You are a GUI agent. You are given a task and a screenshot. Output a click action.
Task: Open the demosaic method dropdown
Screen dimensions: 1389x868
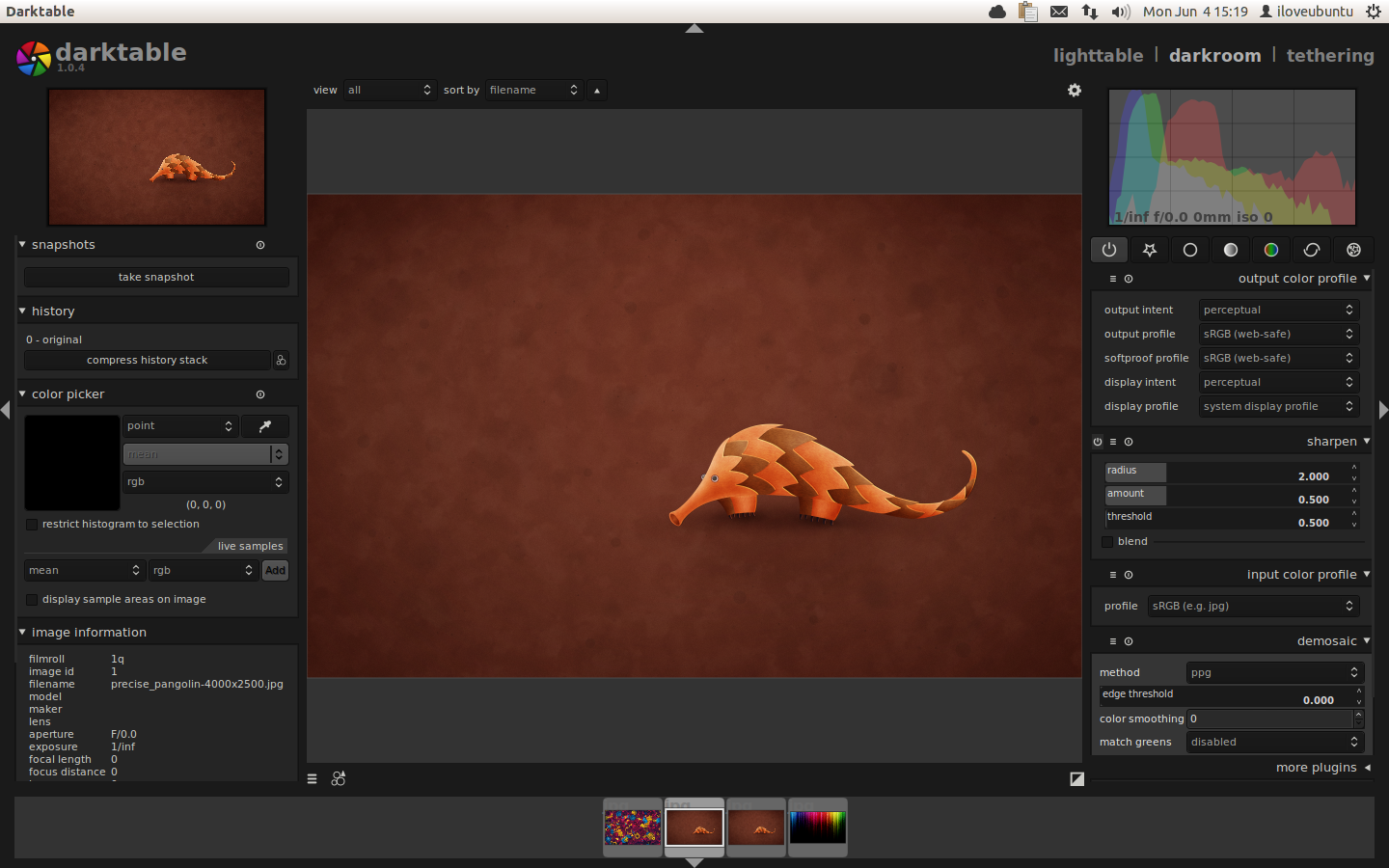1274,672
